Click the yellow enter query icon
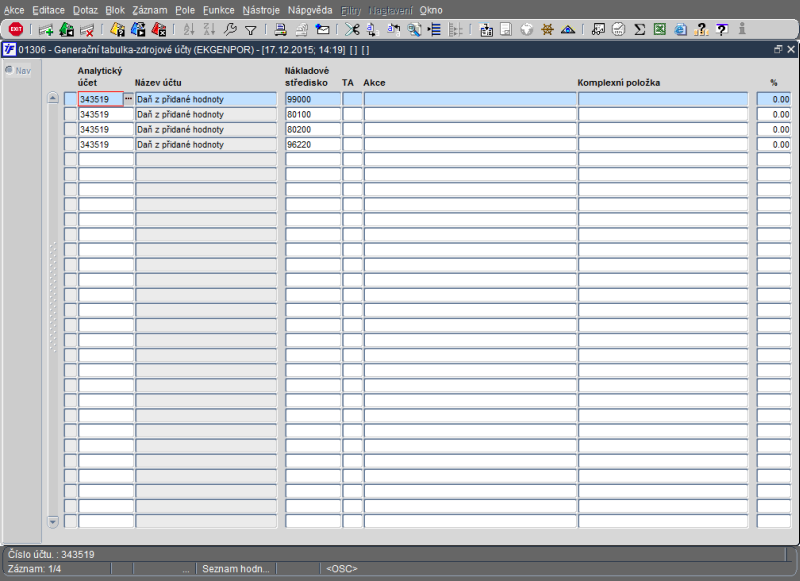This screenshot has width=800, height=581. (117, 30)
